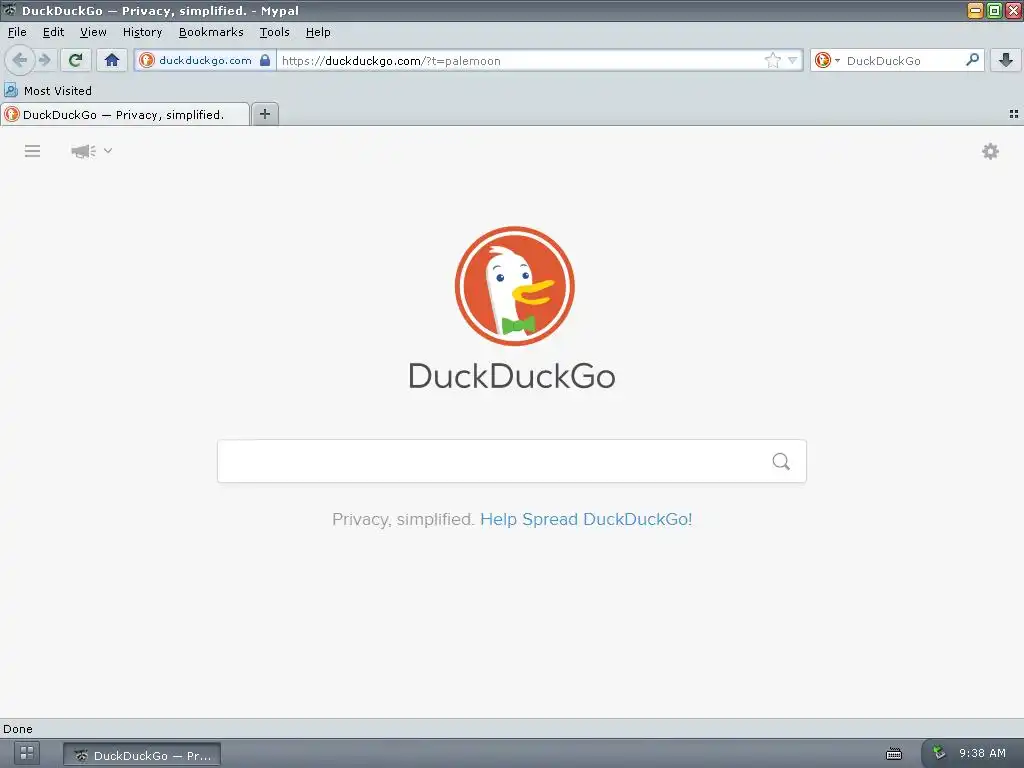
Task: Click the magnifier in the browser search box
Action: (x=972, y=60)
